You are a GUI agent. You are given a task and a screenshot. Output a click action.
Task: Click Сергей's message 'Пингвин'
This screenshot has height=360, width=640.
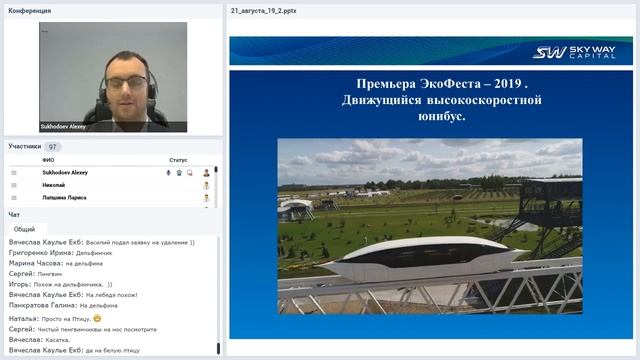coord(36,274)
